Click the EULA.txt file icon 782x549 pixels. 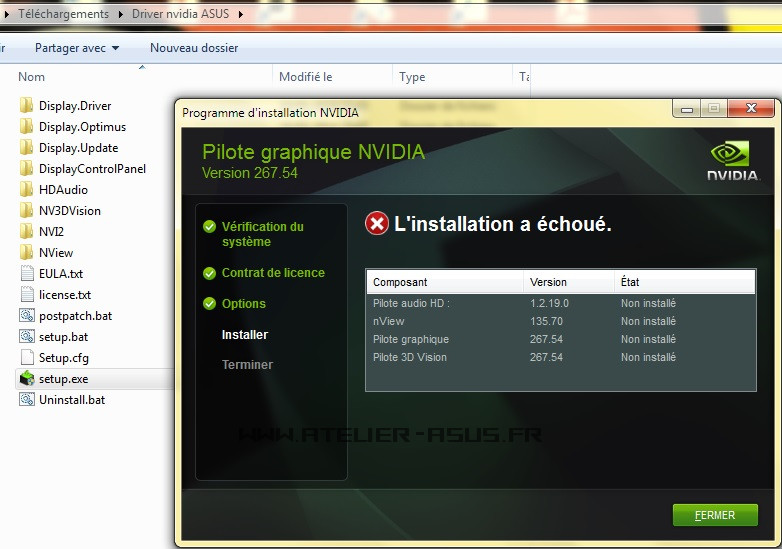pos(27,273)
